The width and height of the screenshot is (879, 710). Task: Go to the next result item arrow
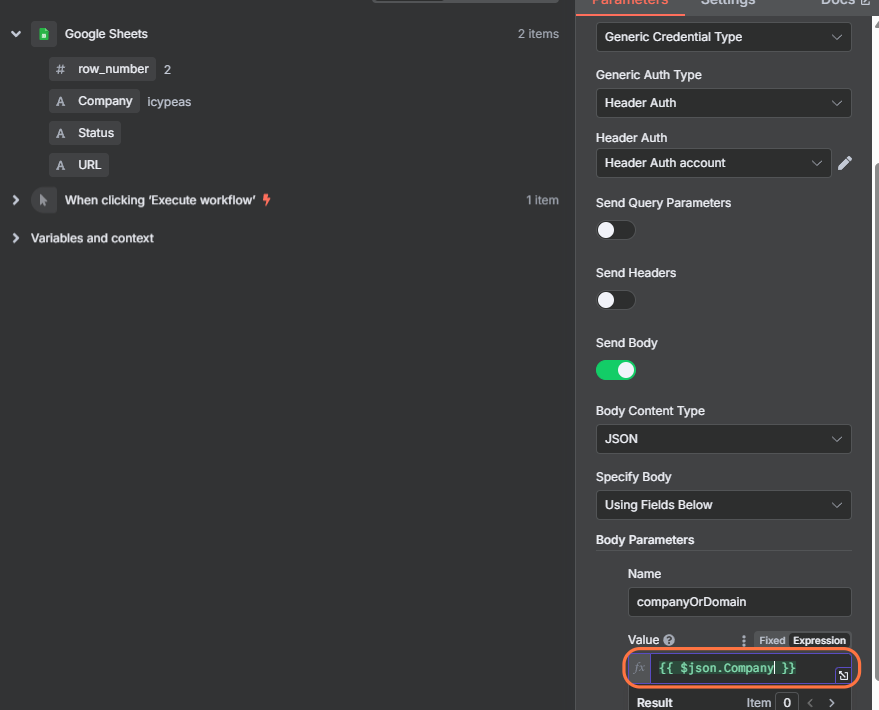coord(832,703)
